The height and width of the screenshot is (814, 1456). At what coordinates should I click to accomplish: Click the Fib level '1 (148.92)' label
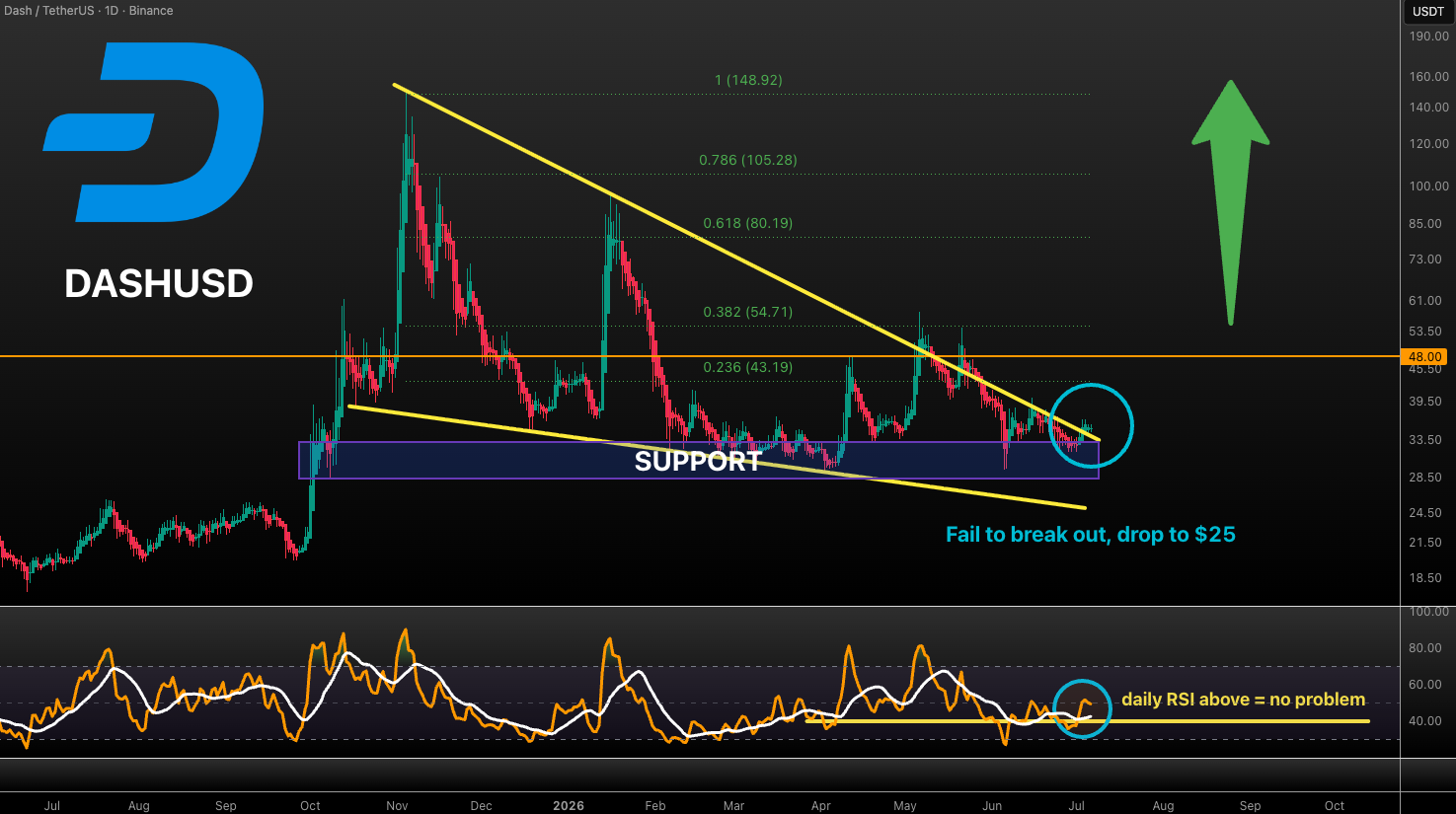pos(748,80)
